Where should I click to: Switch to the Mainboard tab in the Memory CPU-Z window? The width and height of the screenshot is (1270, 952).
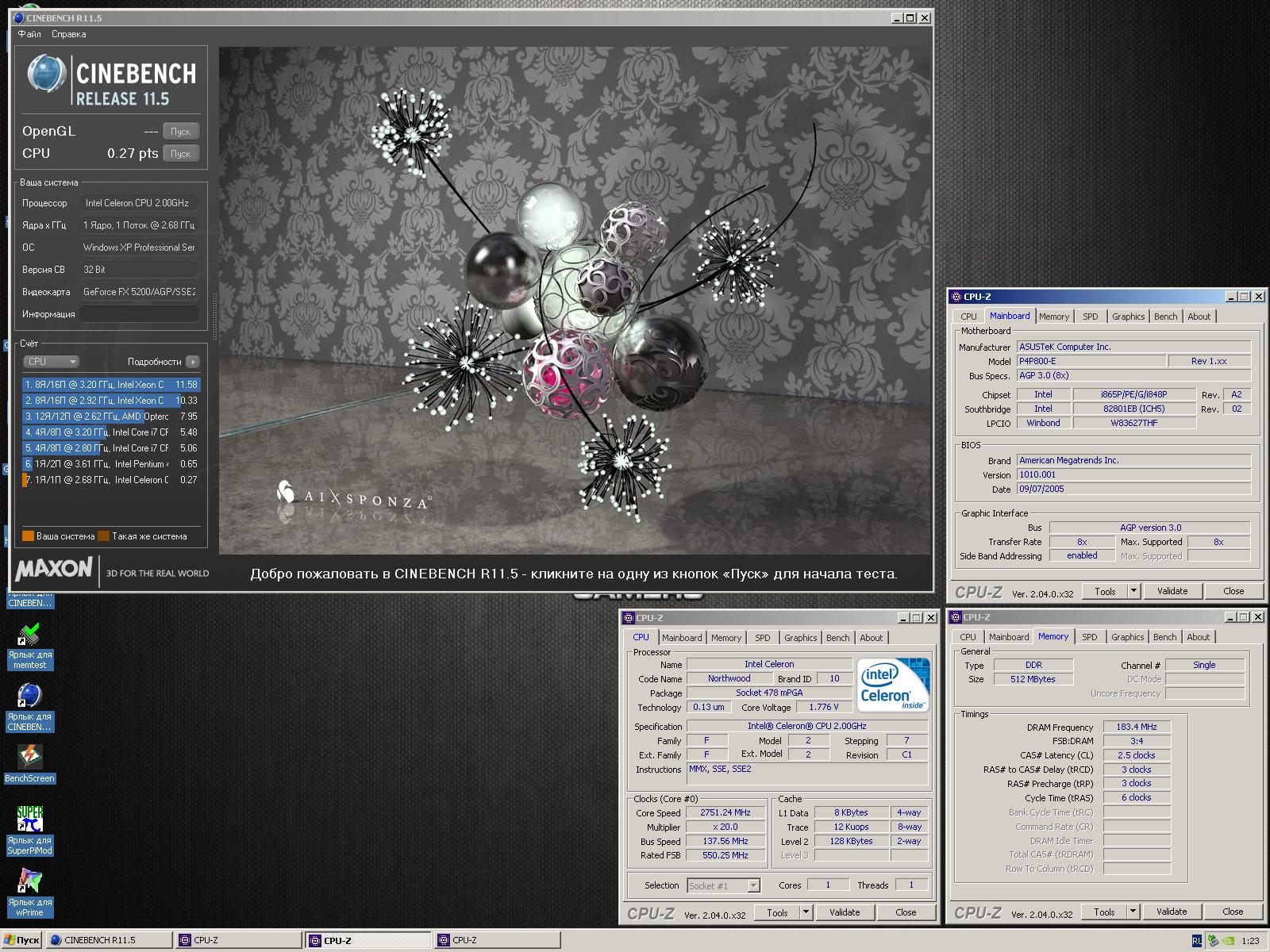[x=1008, y=637]
